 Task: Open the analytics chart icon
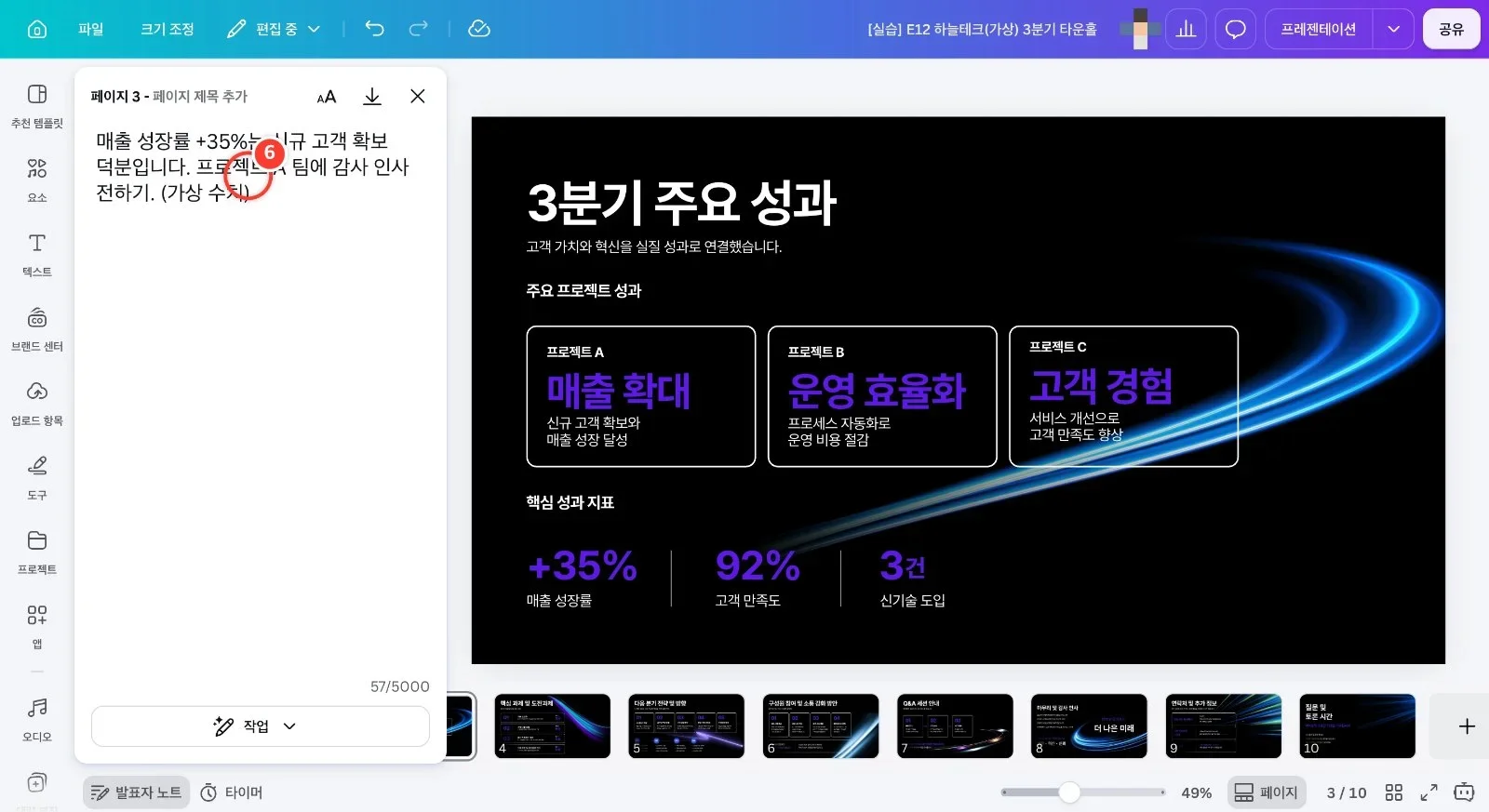pyautogui.click(x=1187, y=29)
